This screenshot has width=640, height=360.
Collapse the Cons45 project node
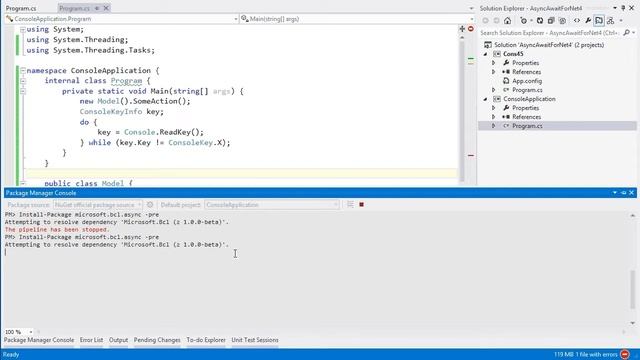[x=485, y=54]
